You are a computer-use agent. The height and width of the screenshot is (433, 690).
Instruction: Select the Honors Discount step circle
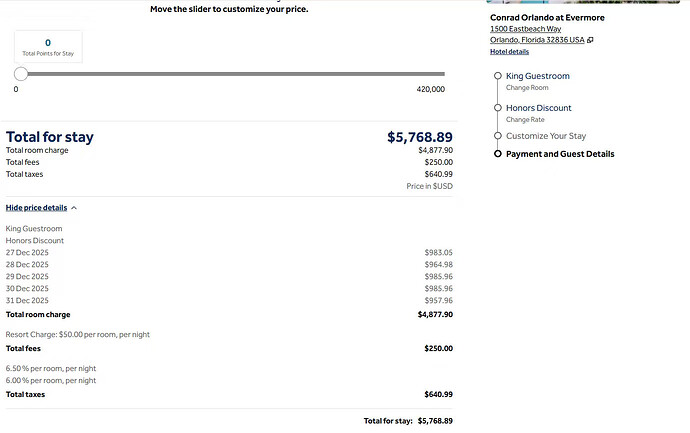(498, 108)
